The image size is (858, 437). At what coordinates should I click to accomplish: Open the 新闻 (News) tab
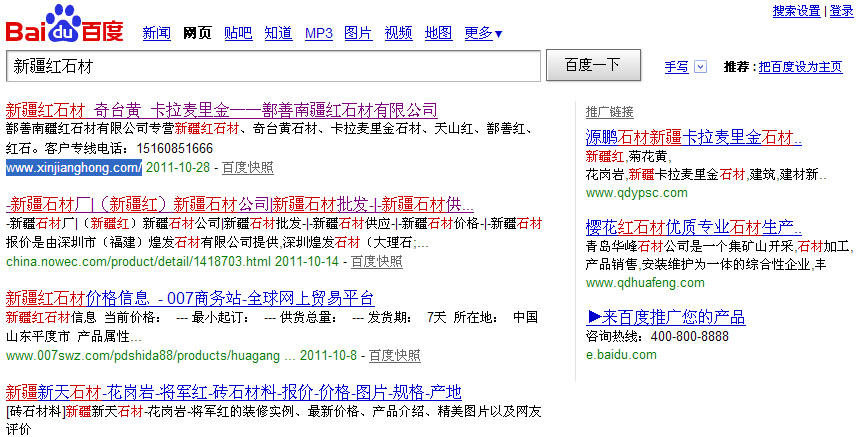[x=156, y=33]
